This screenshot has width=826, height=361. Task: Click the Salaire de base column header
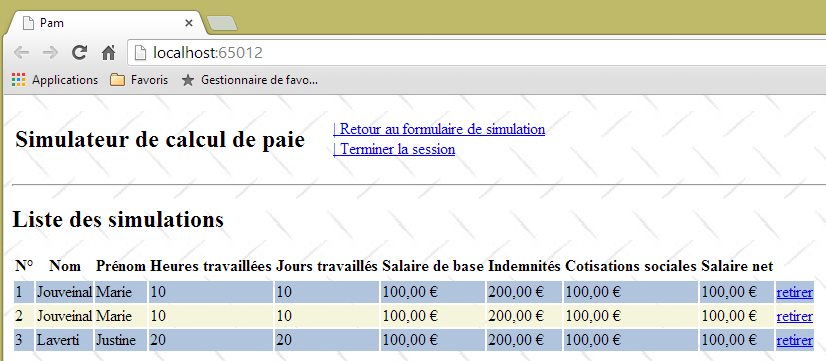tap(433, 266)
